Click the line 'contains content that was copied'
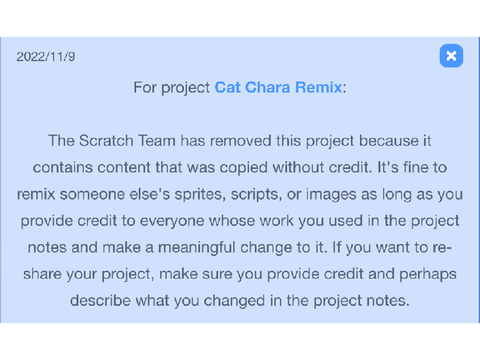The width and height of the screenshot is (480, 360). pyautogui.click(x=240, y=167)
